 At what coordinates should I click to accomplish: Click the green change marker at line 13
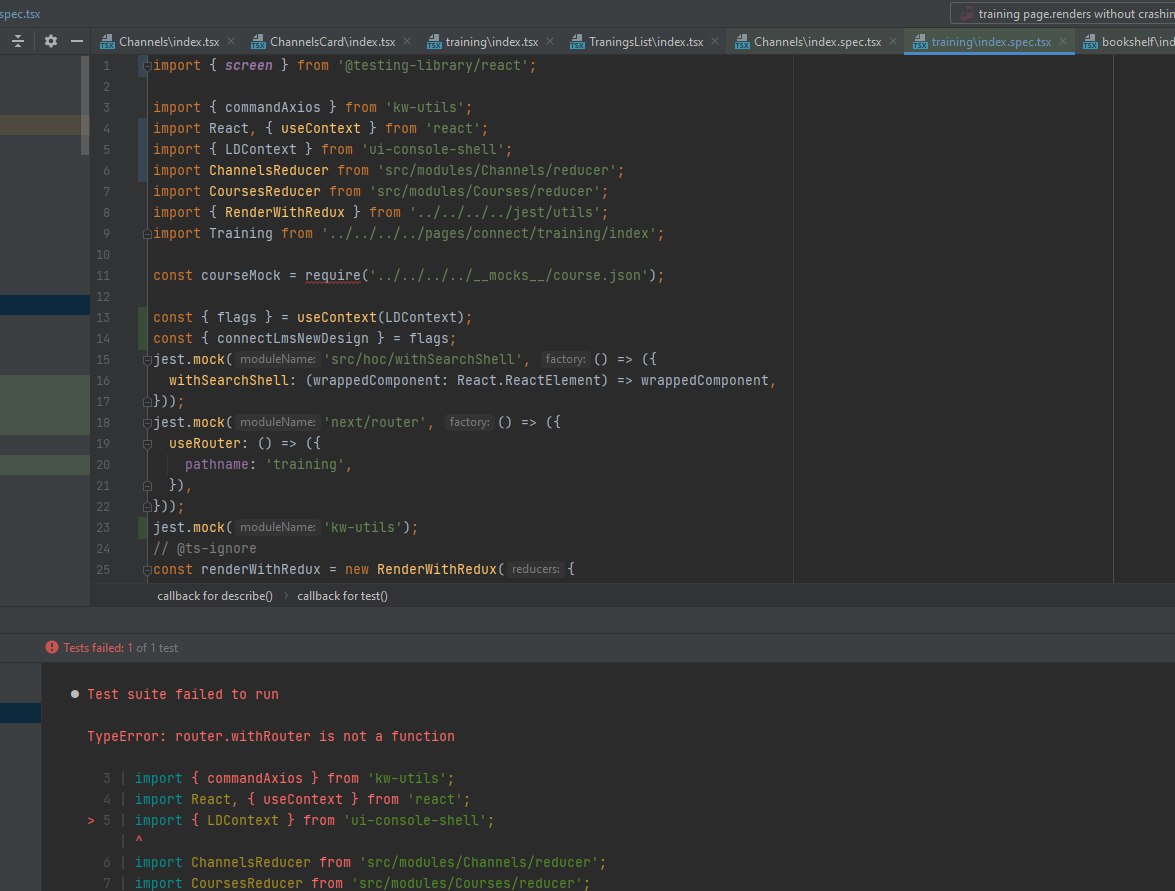(142, 317)
